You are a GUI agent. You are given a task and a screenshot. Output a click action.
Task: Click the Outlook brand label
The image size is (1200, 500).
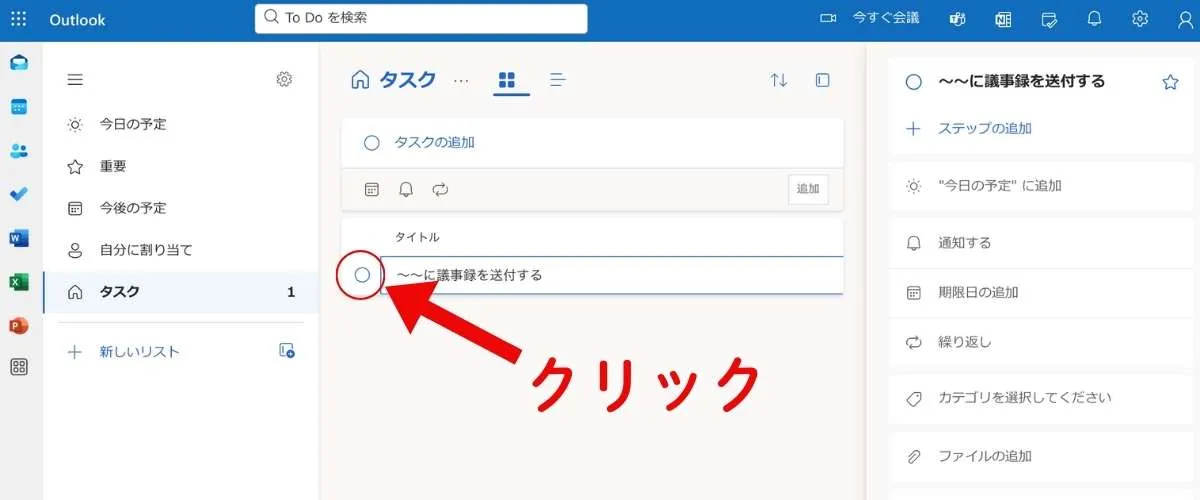point(77,20)
